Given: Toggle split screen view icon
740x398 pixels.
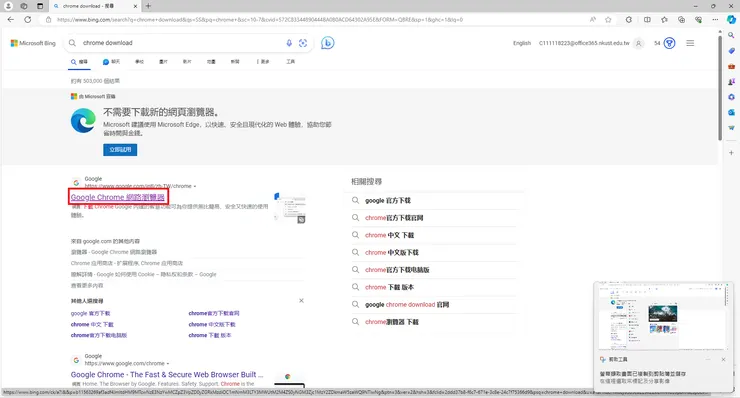Looking at the screenshot, I should pyautogui.click(x=647, y=20).
